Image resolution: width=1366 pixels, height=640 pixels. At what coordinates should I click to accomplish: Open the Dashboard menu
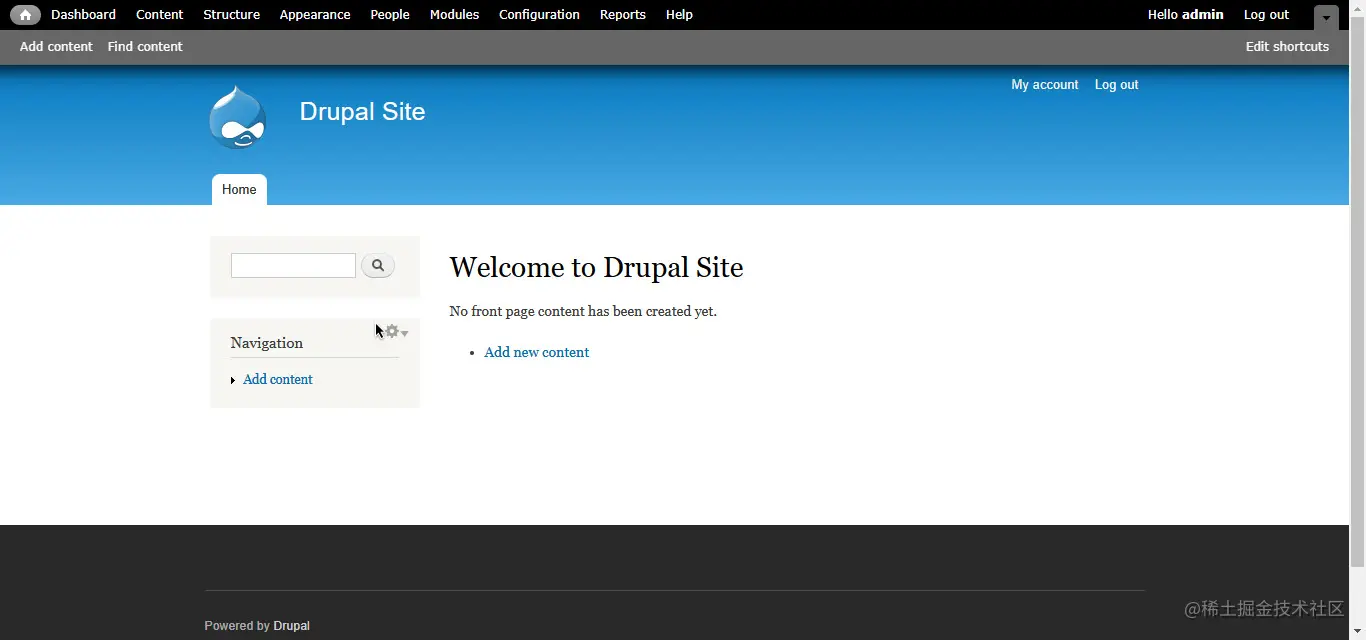click(83, 15)
